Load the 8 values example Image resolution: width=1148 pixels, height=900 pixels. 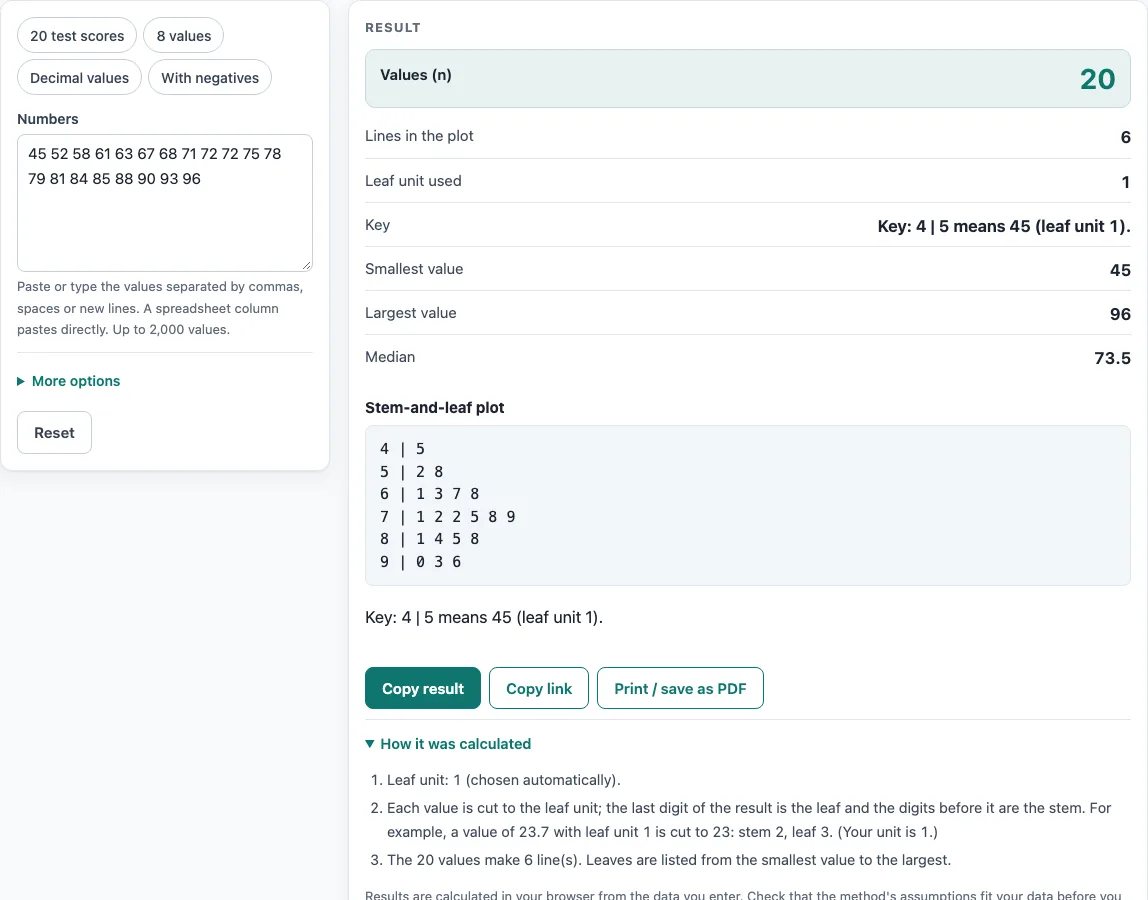pyautogui.click(x=184, y=36)
